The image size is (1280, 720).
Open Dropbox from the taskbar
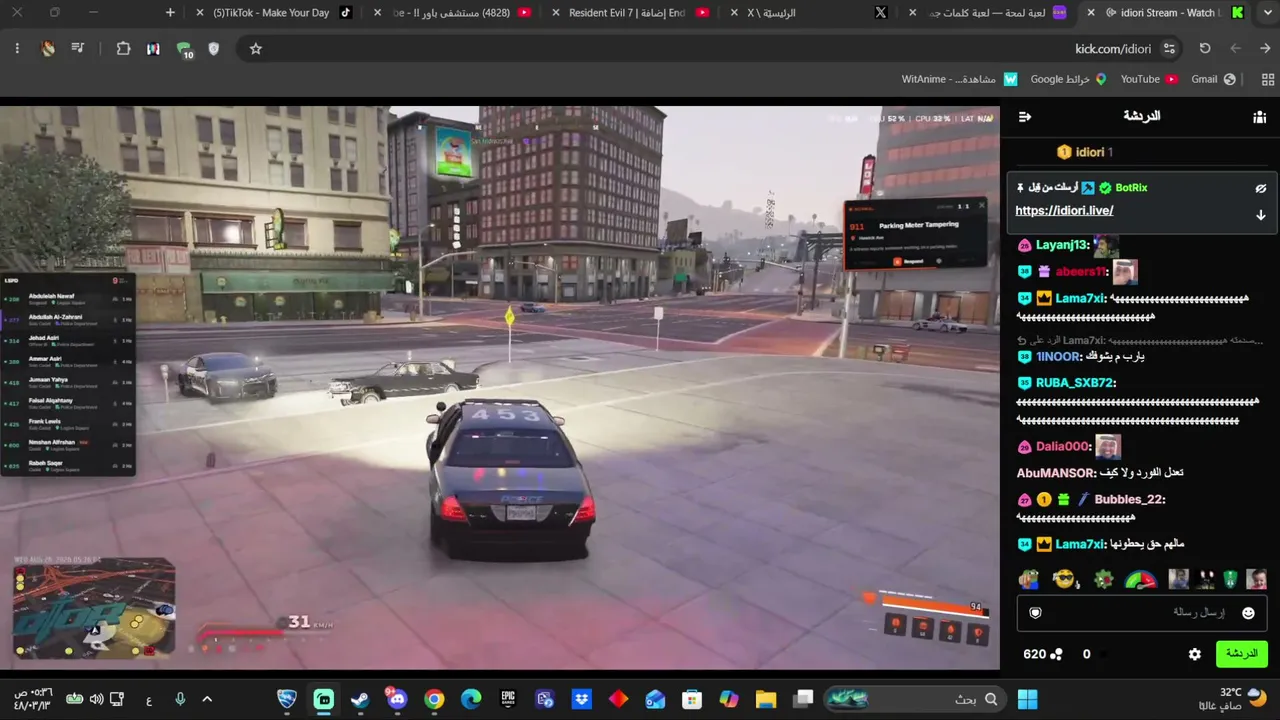(x=581, y=699)
